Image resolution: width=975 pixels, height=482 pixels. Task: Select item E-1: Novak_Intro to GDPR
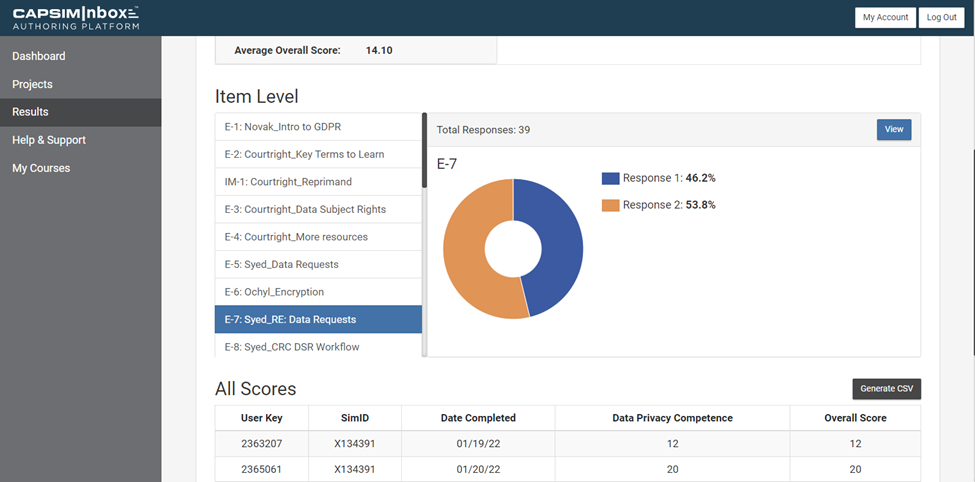point(318,127)
